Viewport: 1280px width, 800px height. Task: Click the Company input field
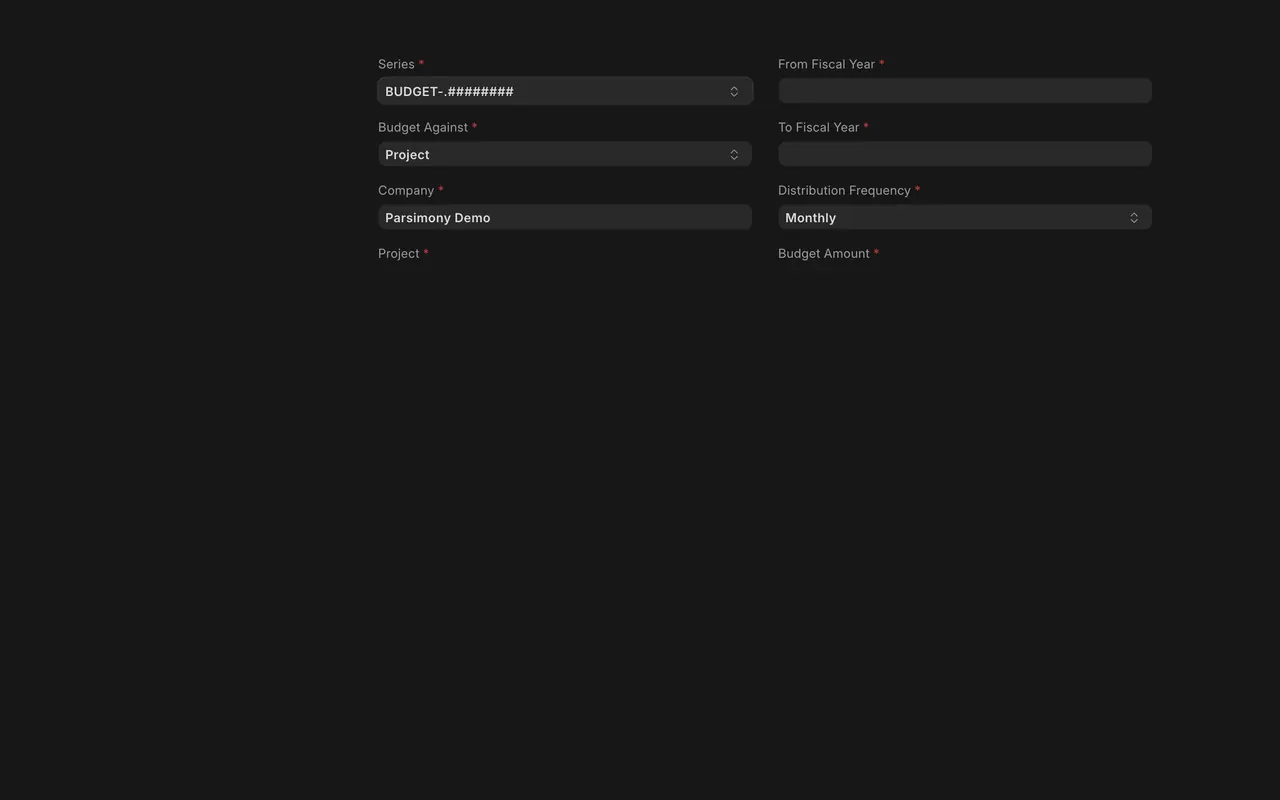coord(565,217)
